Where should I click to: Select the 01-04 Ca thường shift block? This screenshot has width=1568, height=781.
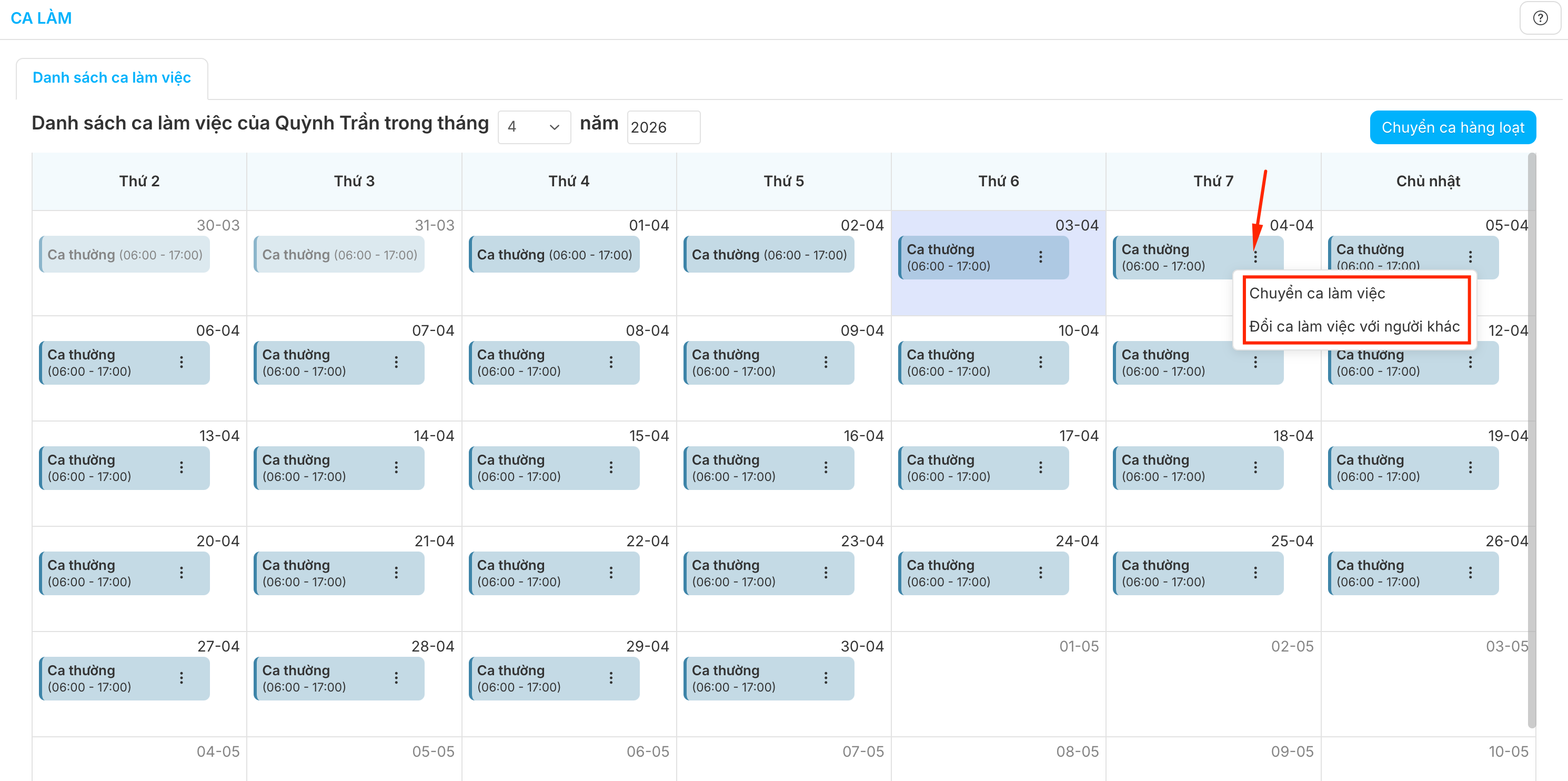pyautogui.click(x=554, y=255)
